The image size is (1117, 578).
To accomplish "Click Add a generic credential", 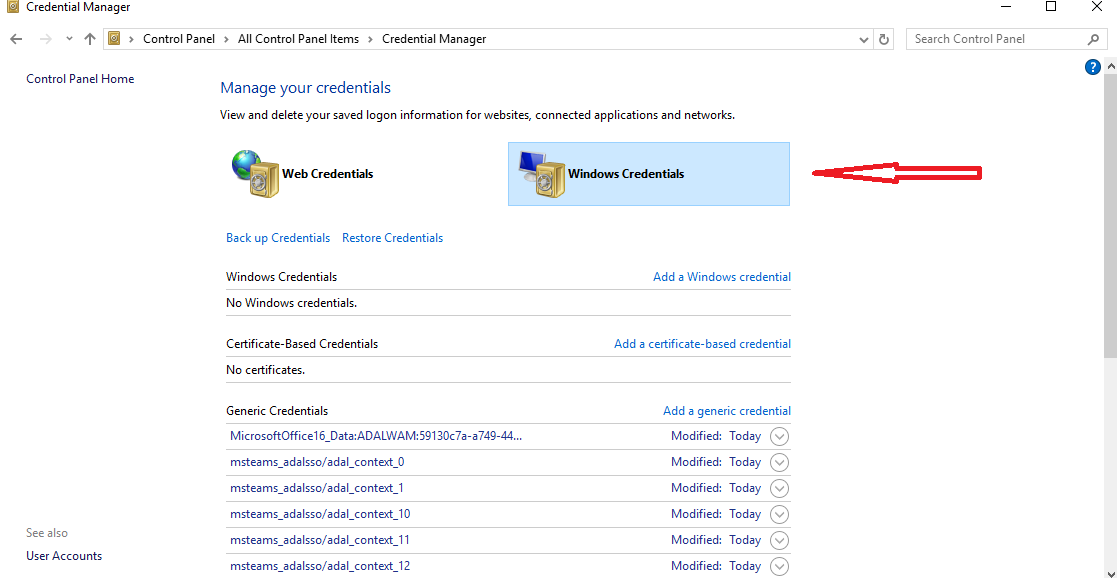I will point(727,411).
